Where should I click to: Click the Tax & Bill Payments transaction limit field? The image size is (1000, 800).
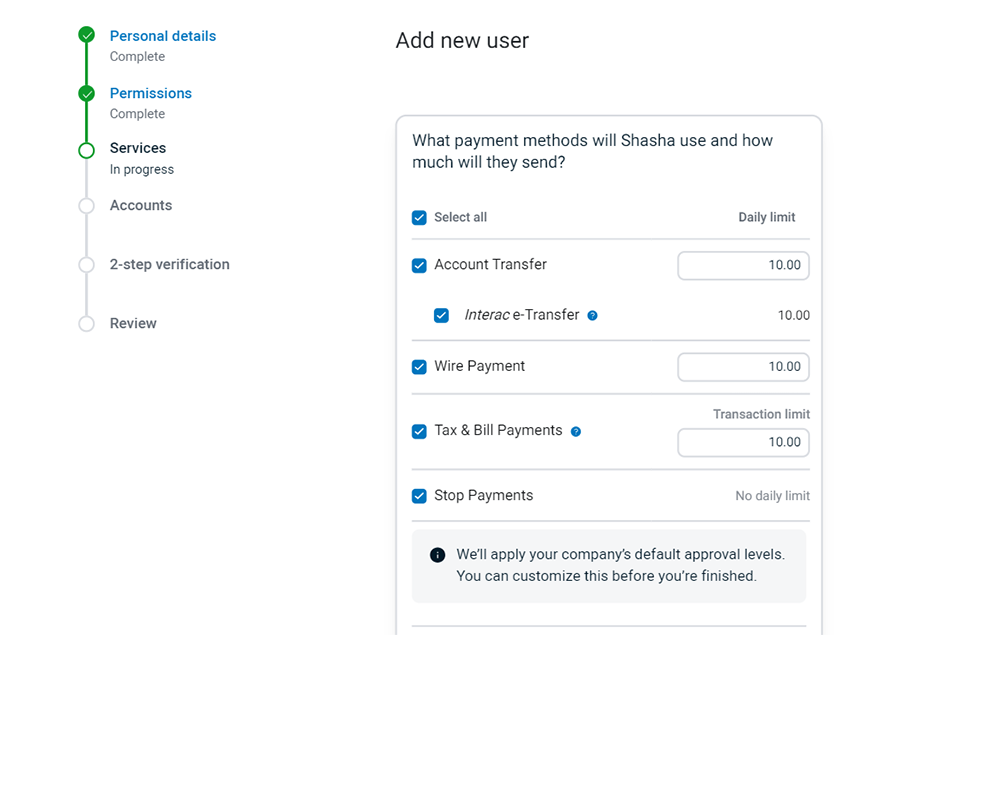pos(743,442)
